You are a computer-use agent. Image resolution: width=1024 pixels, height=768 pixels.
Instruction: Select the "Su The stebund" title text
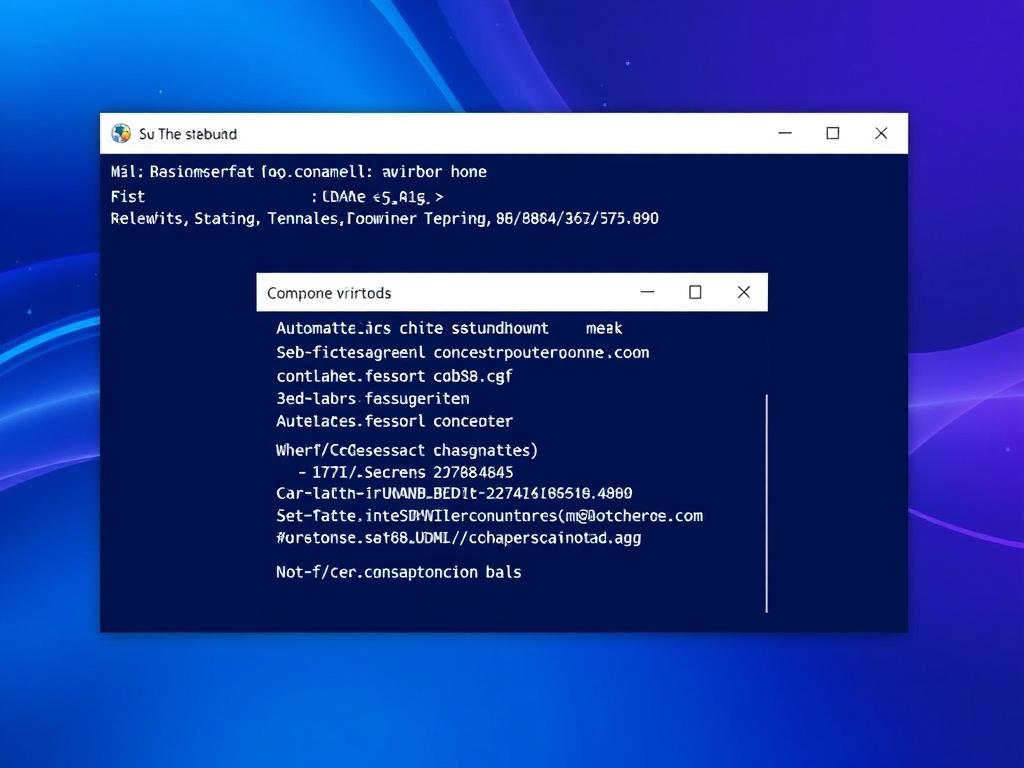coord(188,134)
